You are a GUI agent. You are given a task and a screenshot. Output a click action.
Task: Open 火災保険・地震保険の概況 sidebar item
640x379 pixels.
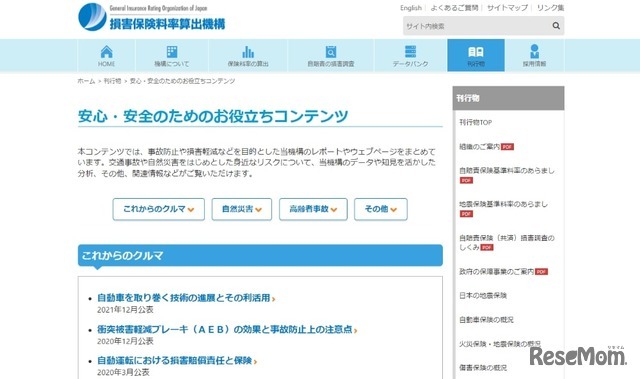(x=500, y=344)
